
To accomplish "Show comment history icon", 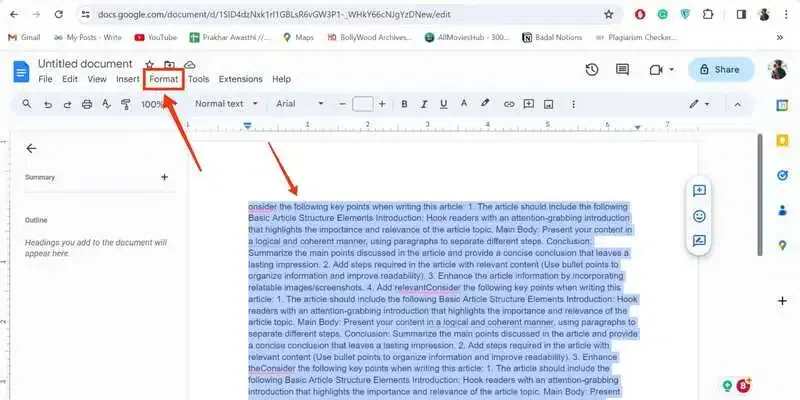I will click(622, 70).
